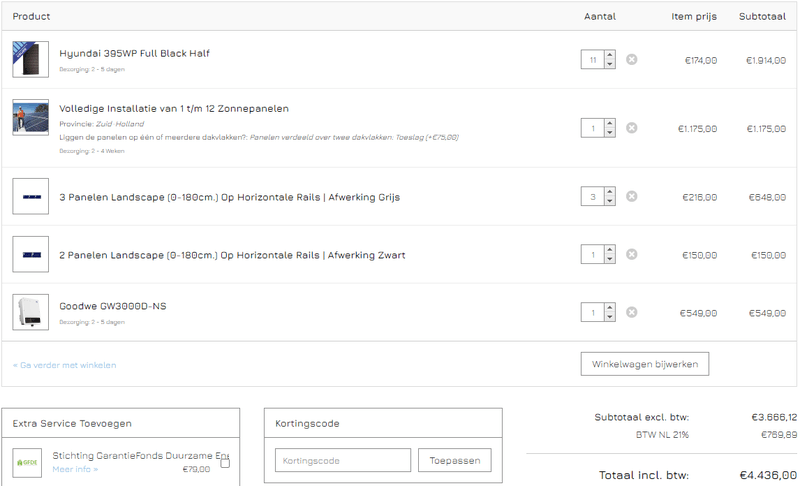Increase quantity of Hyundai 395WP panels
Viewport: 800px width, 486px height.
click(x=610, y=56)
